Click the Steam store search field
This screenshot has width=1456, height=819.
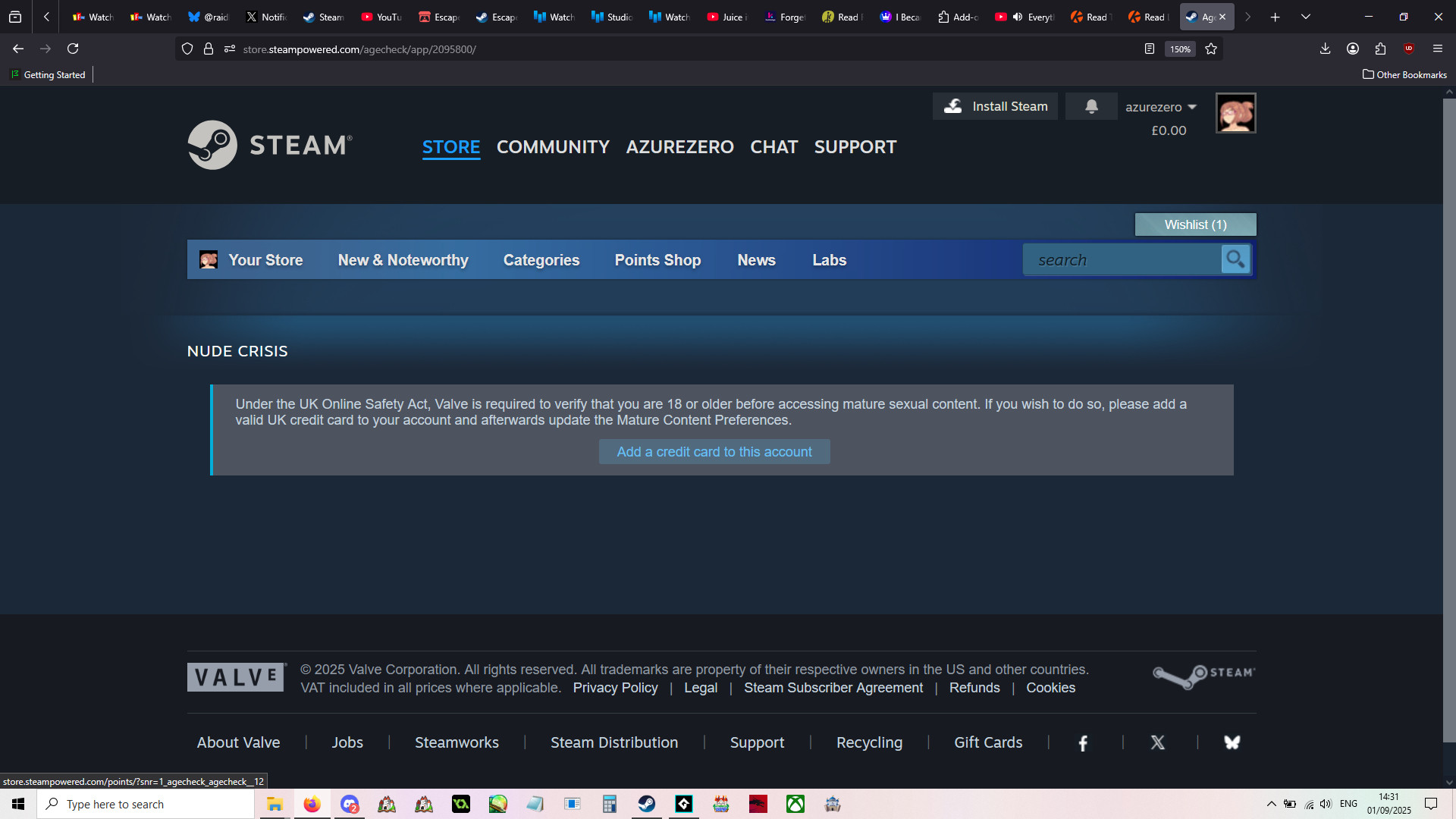(x=1122, y=259)
